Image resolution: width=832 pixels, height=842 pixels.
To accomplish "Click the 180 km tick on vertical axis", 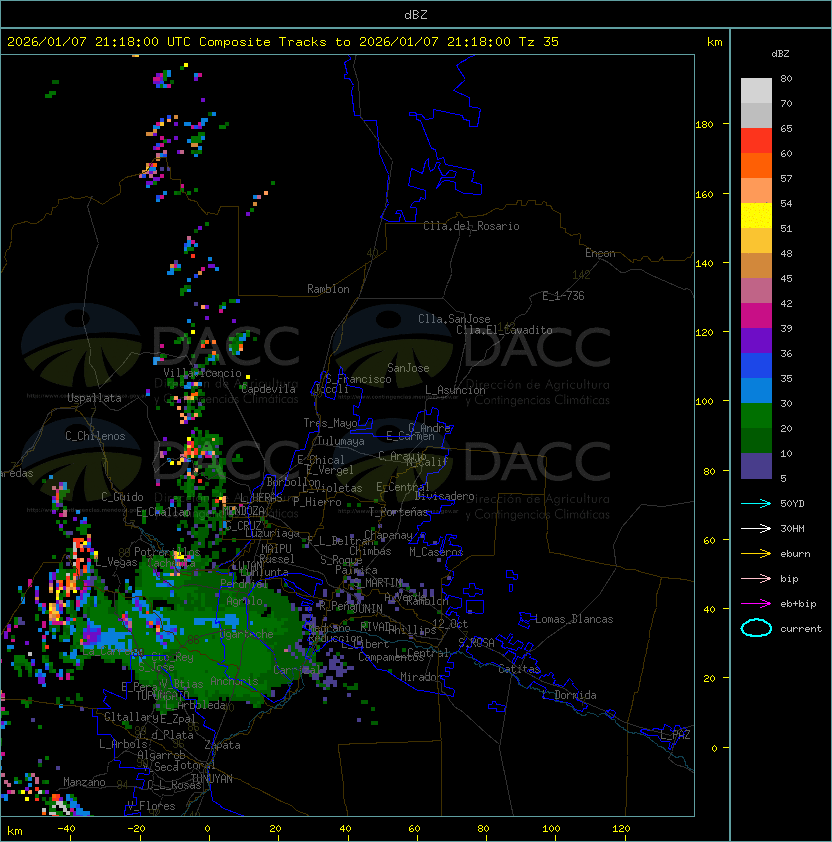I will pos(704,125).
